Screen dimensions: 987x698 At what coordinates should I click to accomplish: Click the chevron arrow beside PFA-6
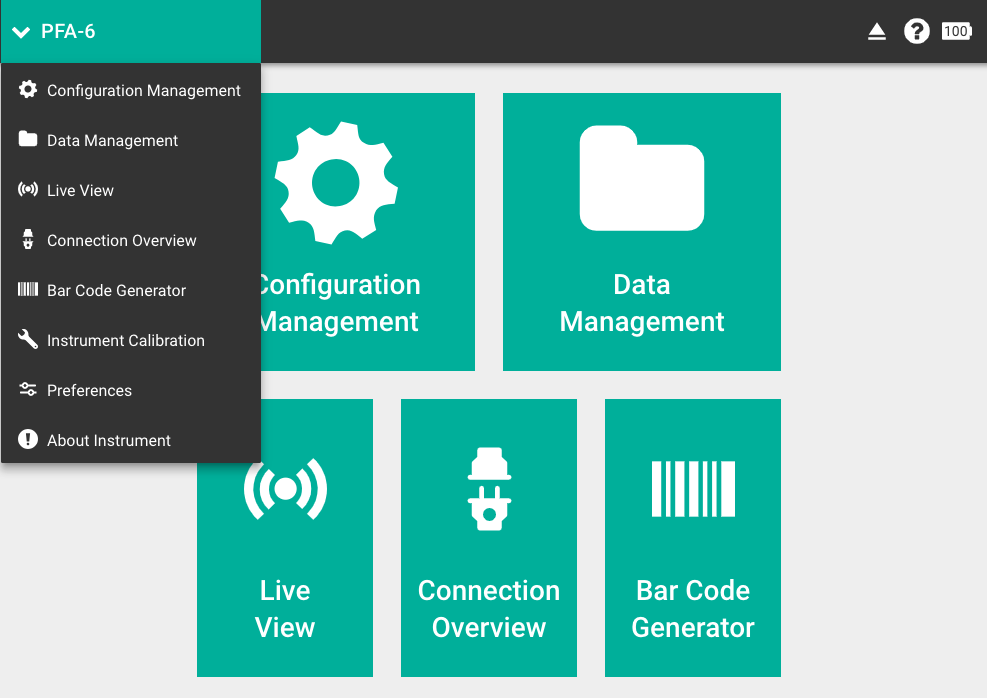point(21,32)
